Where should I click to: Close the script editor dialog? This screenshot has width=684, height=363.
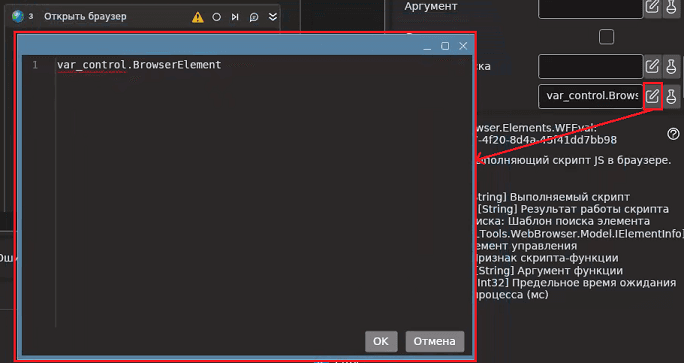pyautogui.click(x=463, y=46)
